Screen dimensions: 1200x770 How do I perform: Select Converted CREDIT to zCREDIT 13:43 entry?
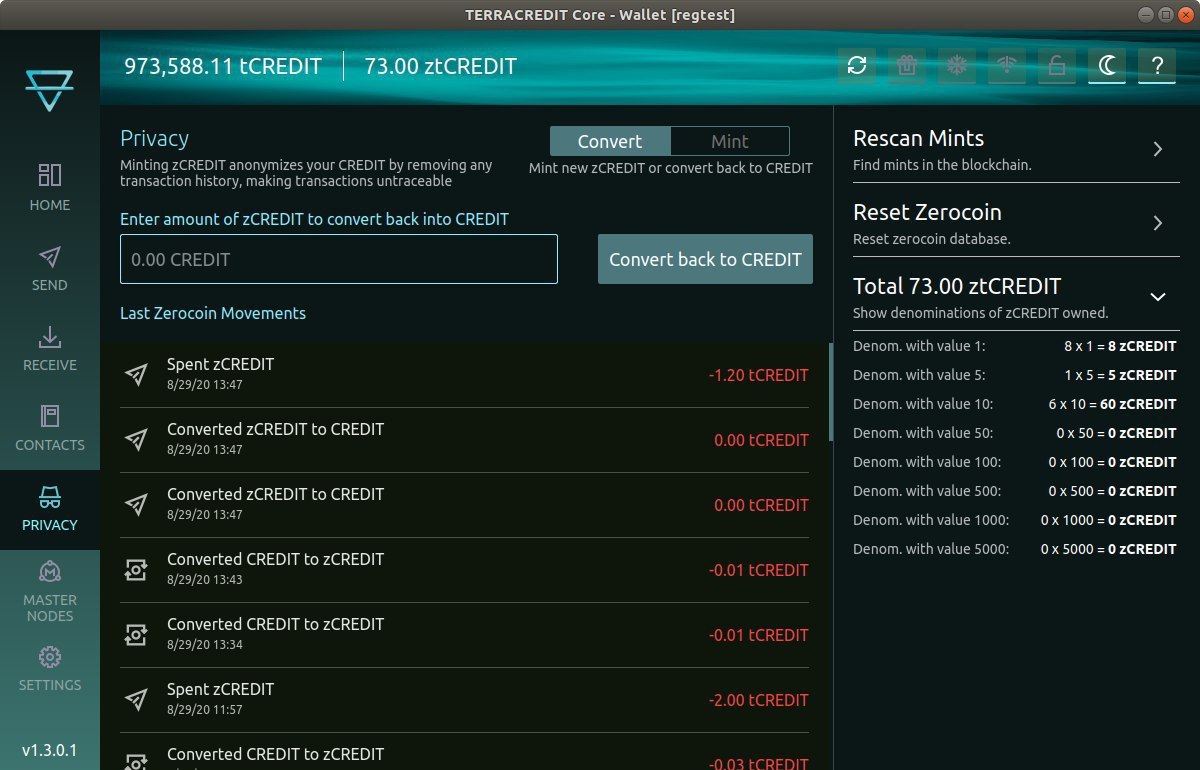click(464, 570)
